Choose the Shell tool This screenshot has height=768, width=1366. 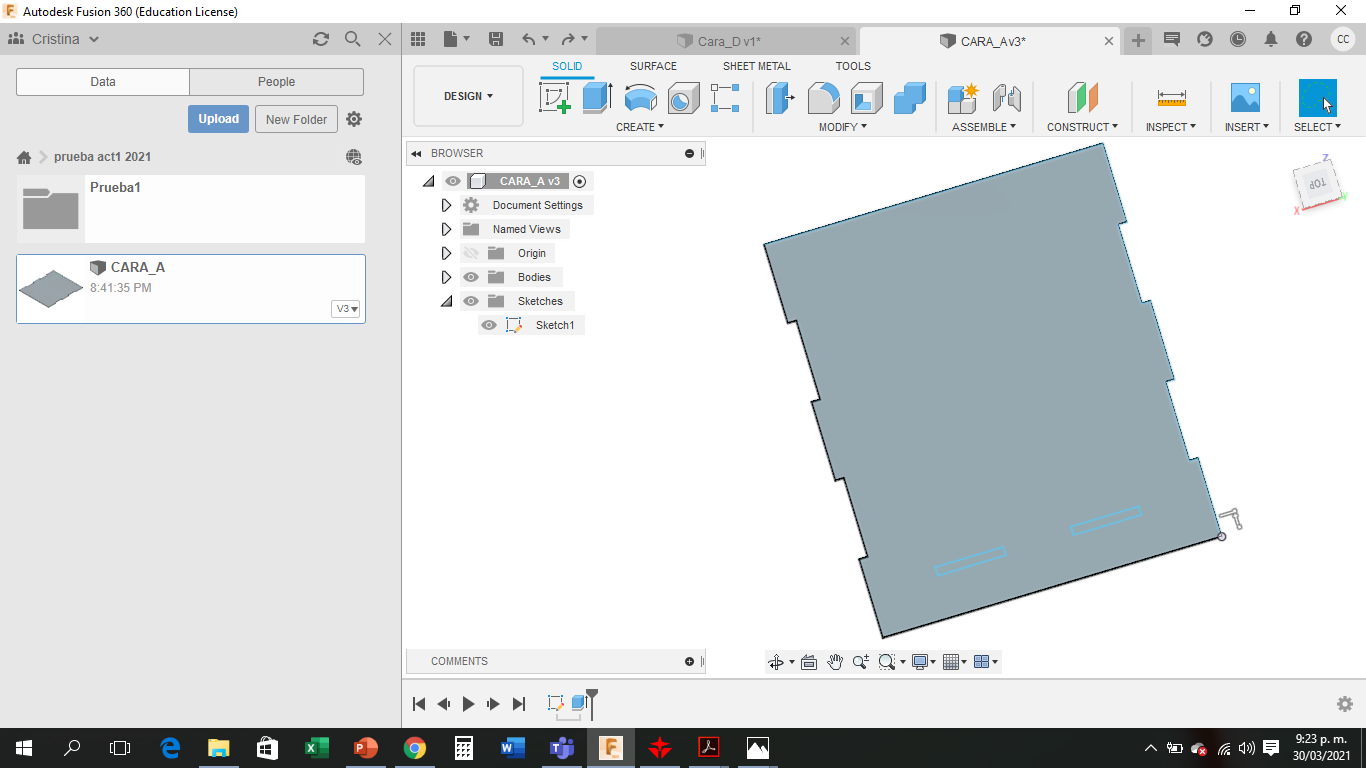click(x=867, y=98)
